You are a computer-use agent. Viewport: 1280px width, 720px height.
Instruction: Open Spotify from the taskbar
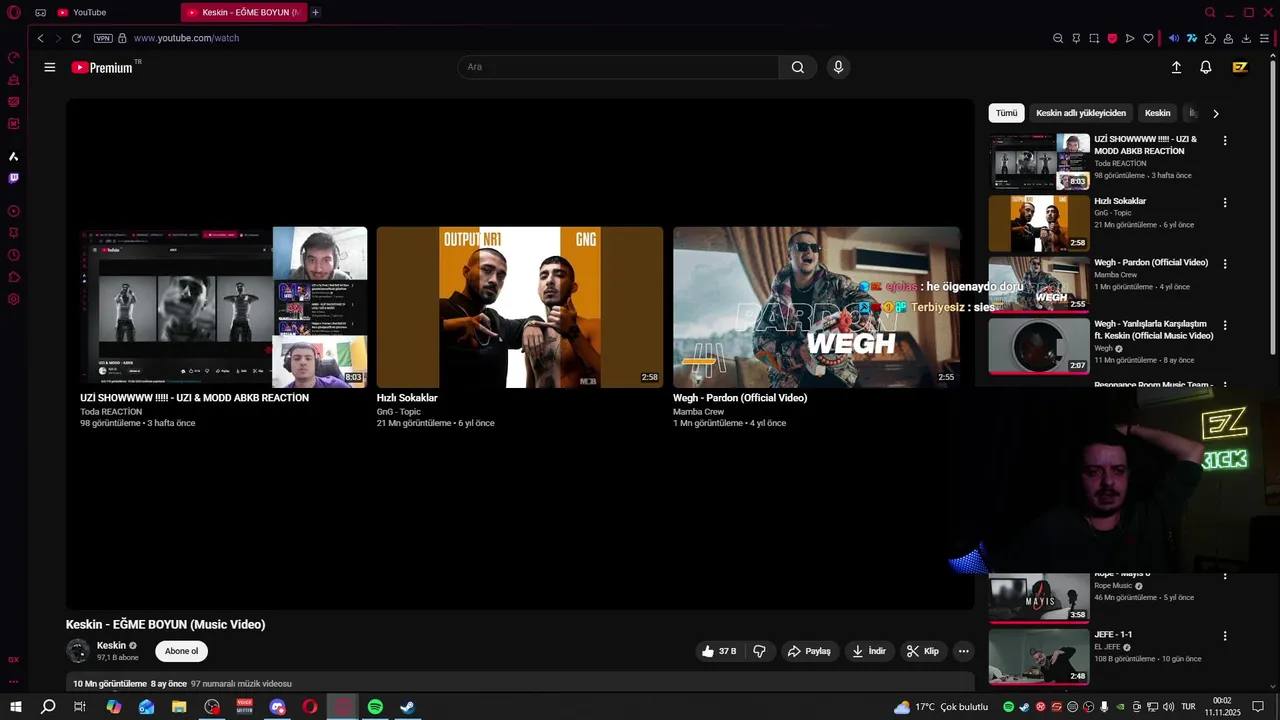(x=375, y=707)
